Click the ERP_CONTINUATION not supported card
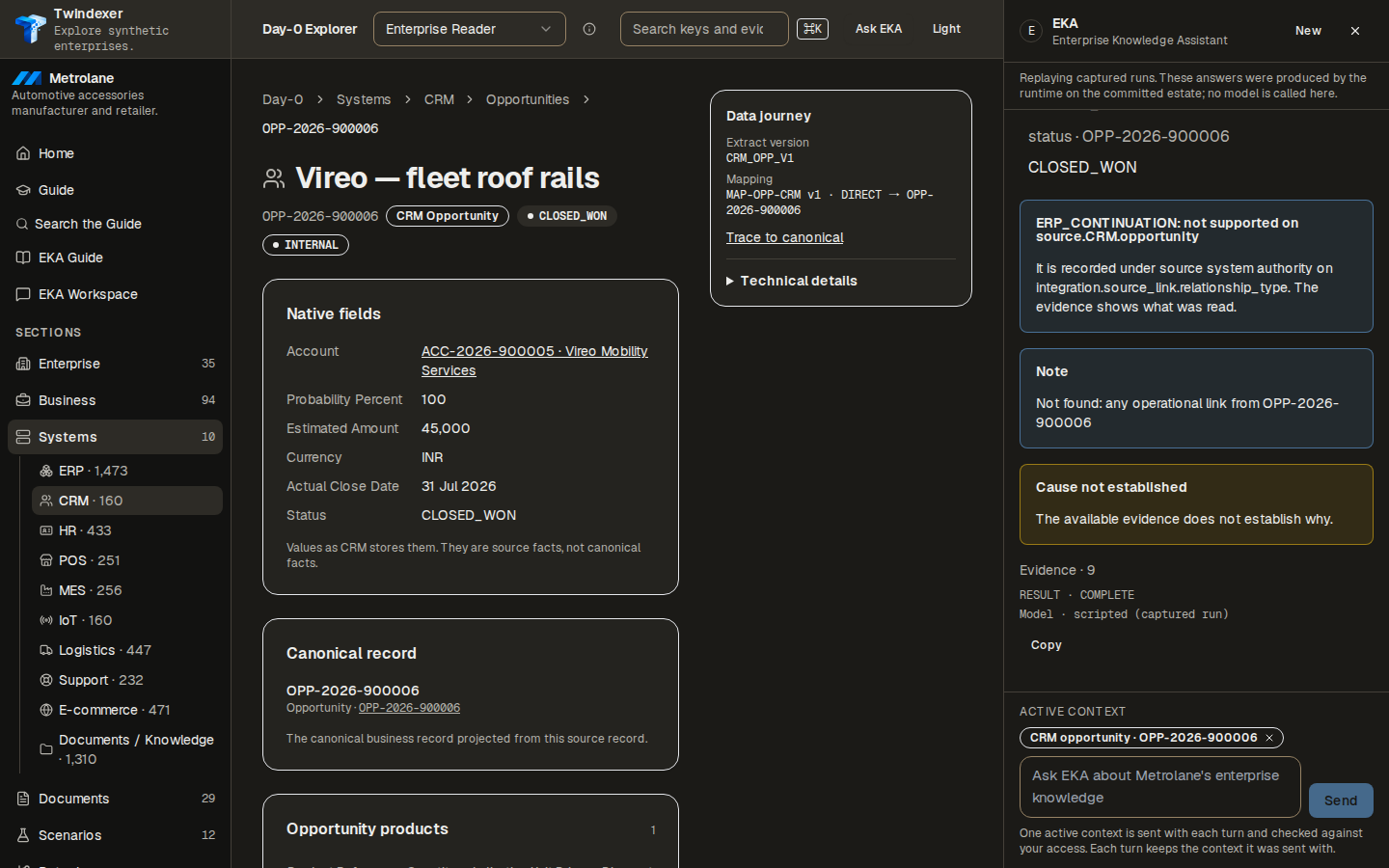1389x868 pixels. (1196, 266)
